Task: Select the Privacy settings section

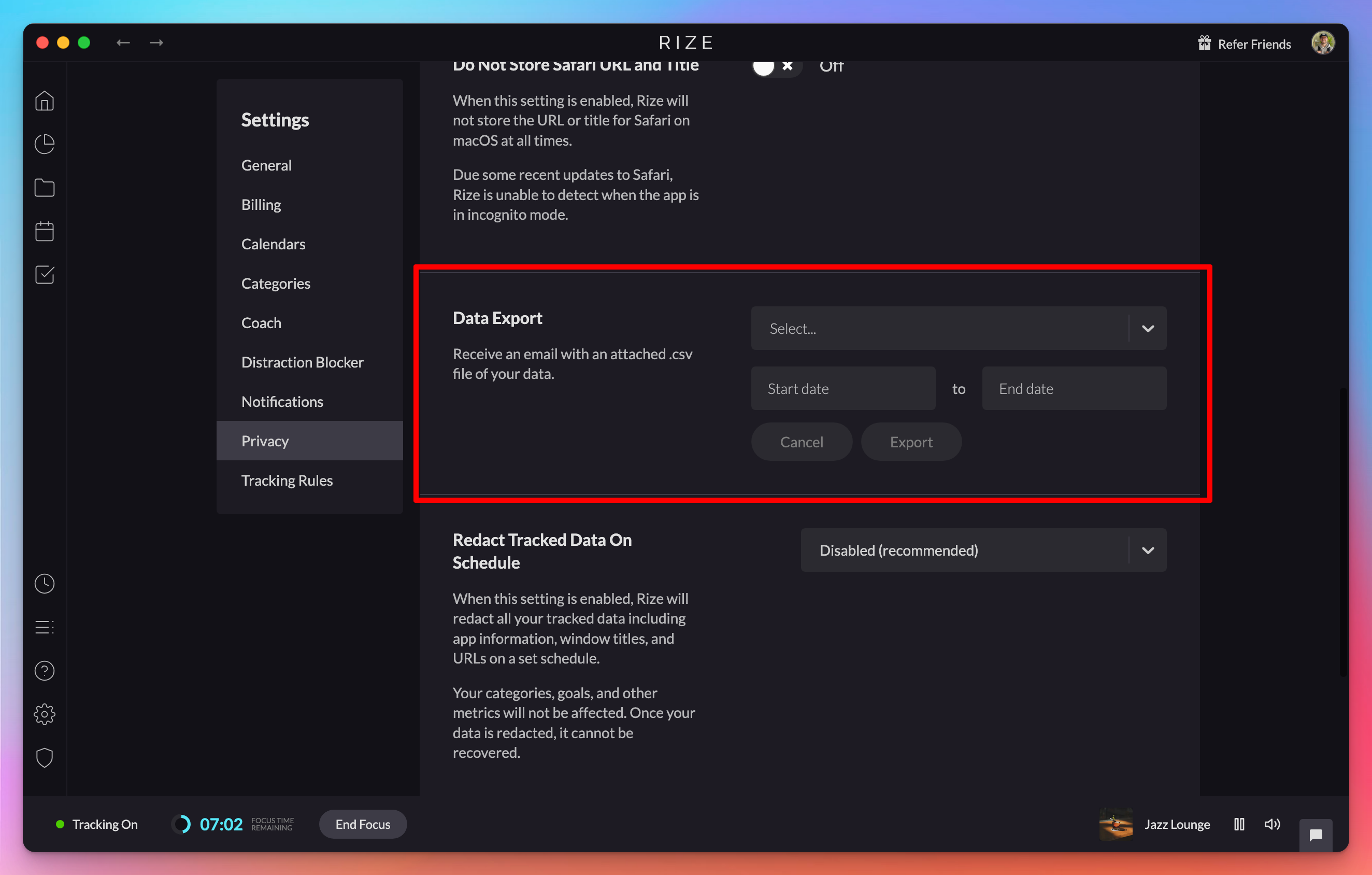Action: click(309, 441)
